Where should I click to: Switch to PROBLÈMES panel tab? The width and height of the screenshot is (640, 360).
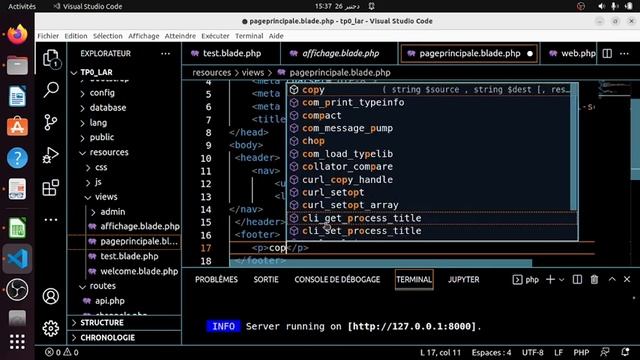tap(216, 280)
